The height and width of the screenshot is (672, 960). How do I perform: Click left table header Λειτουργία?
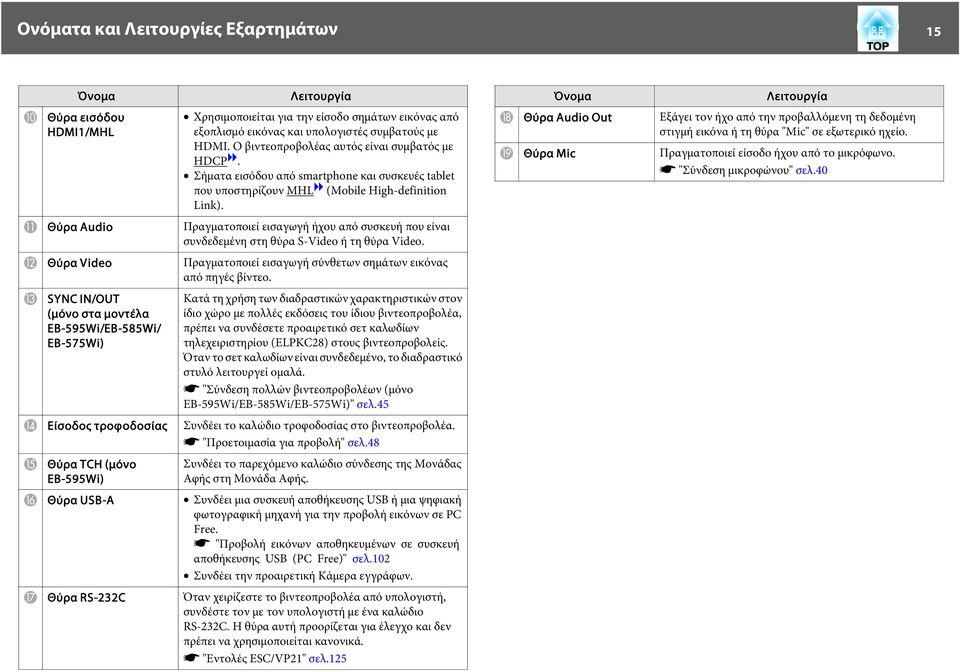320,96
